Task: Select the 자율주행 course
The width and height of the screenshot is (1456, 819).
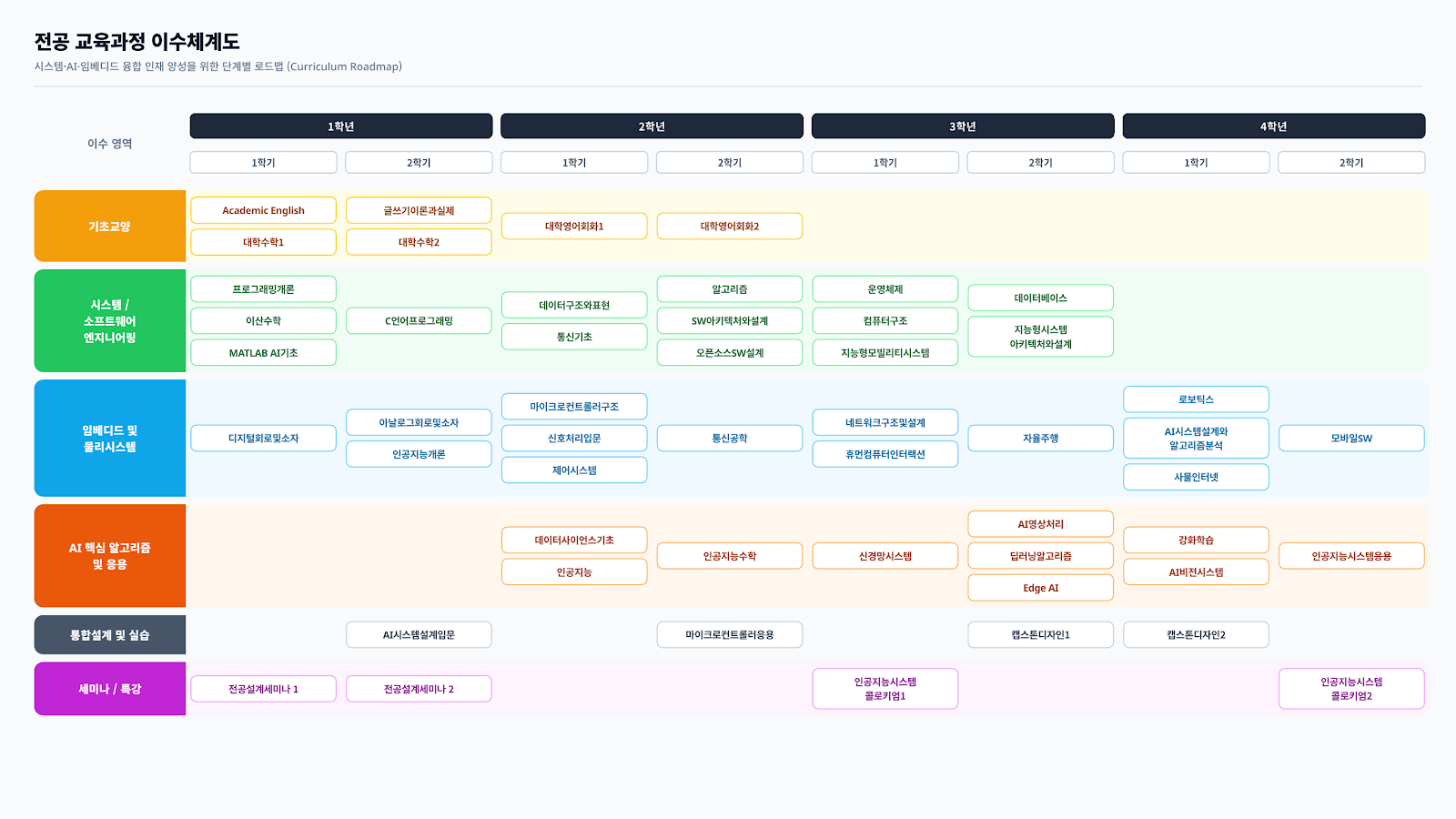Action: pyautogui.click(x=1041, y=438)
